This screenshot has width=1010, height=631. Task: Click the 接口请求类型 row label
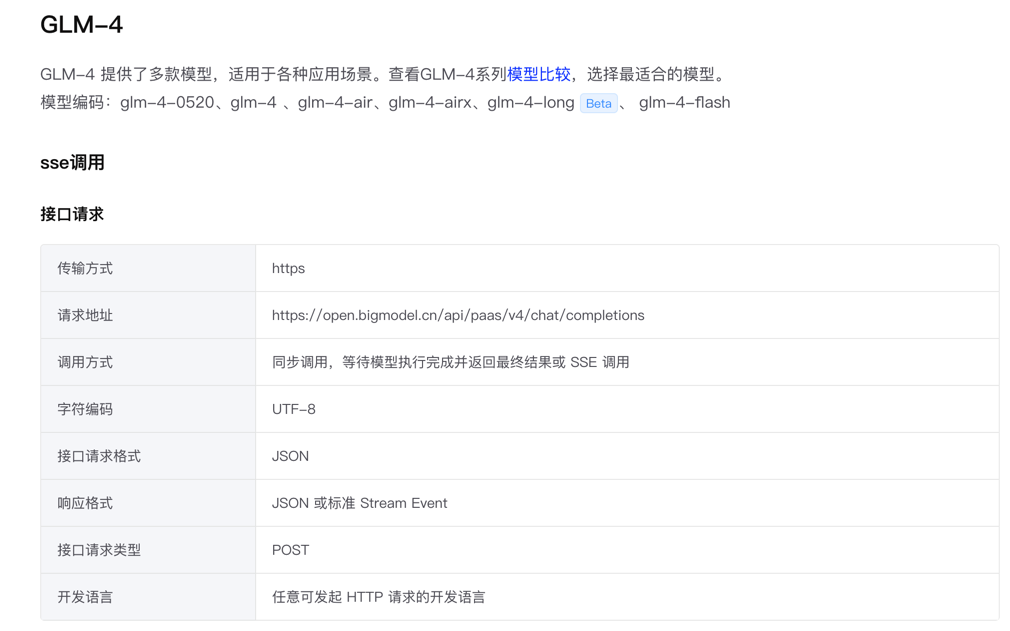click(x=99, y=551)
